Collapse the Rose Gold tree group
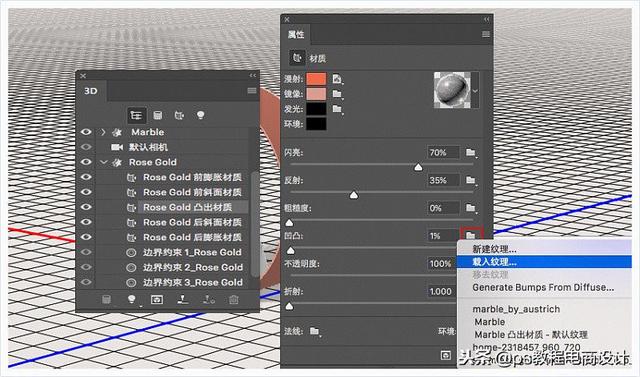Viewport: 640px width, 377px height. [104, 162]
